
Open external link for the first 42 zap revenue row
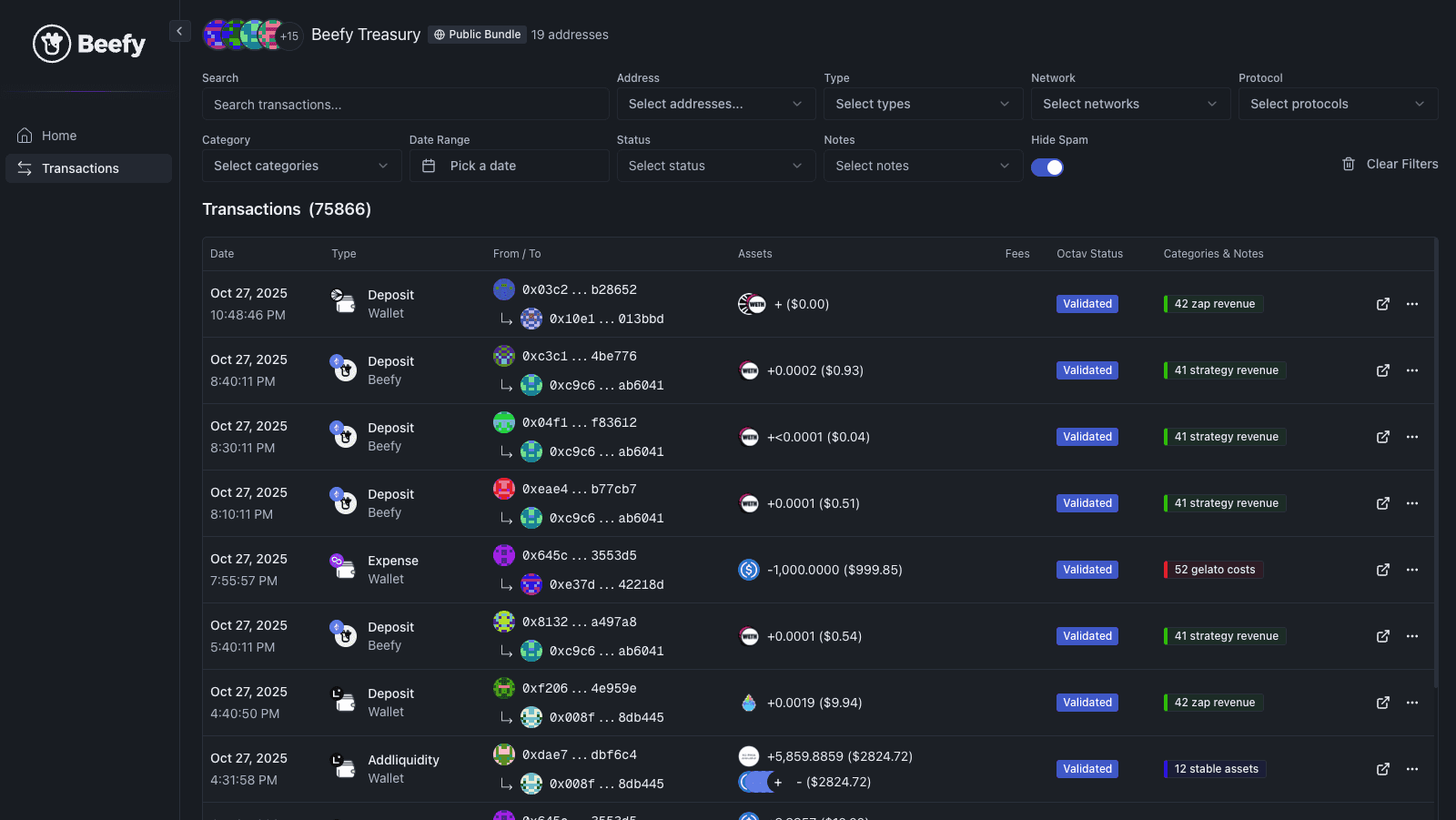(1382, 304)
